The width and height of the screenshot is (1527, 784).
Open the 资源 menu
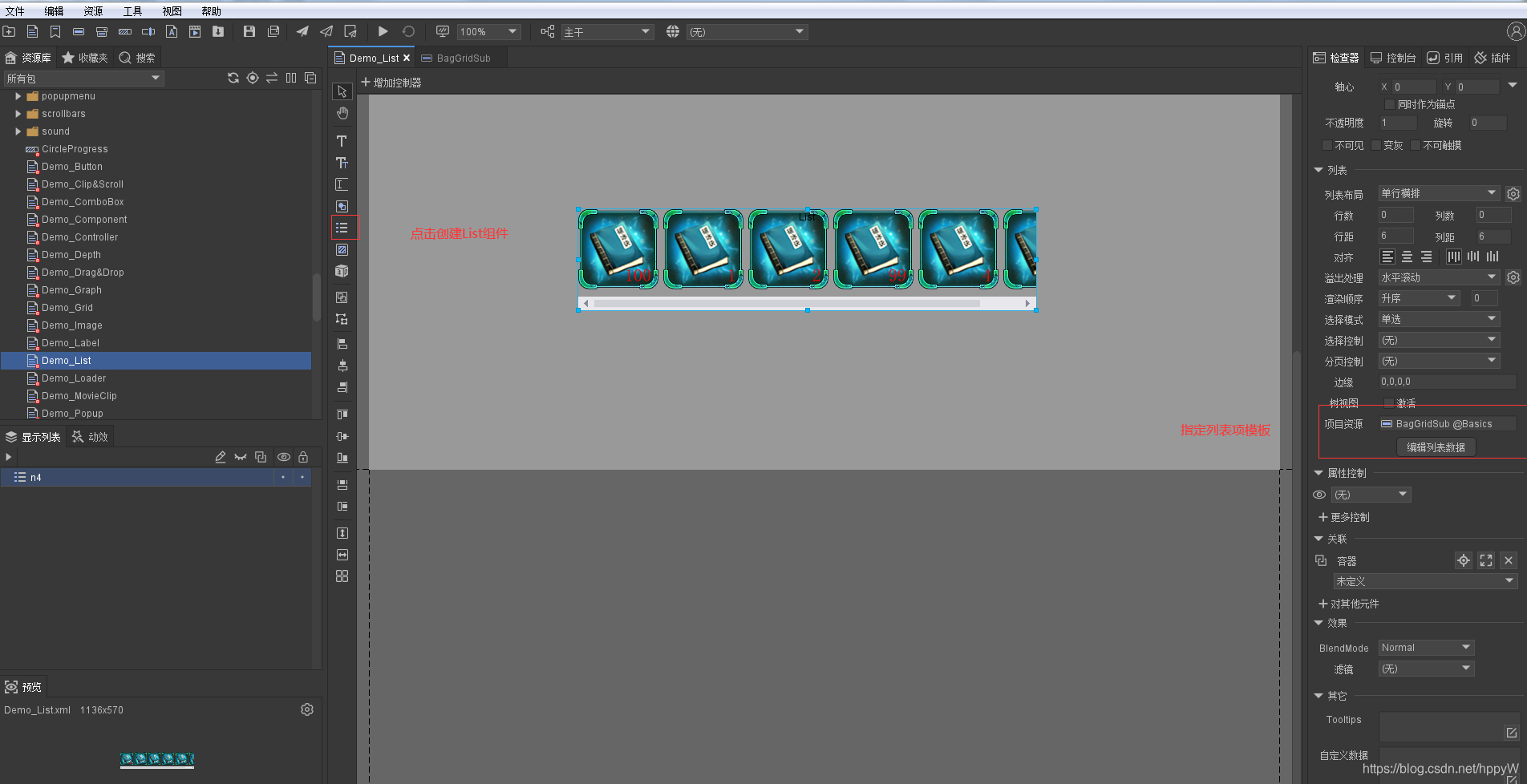(93, 11)
